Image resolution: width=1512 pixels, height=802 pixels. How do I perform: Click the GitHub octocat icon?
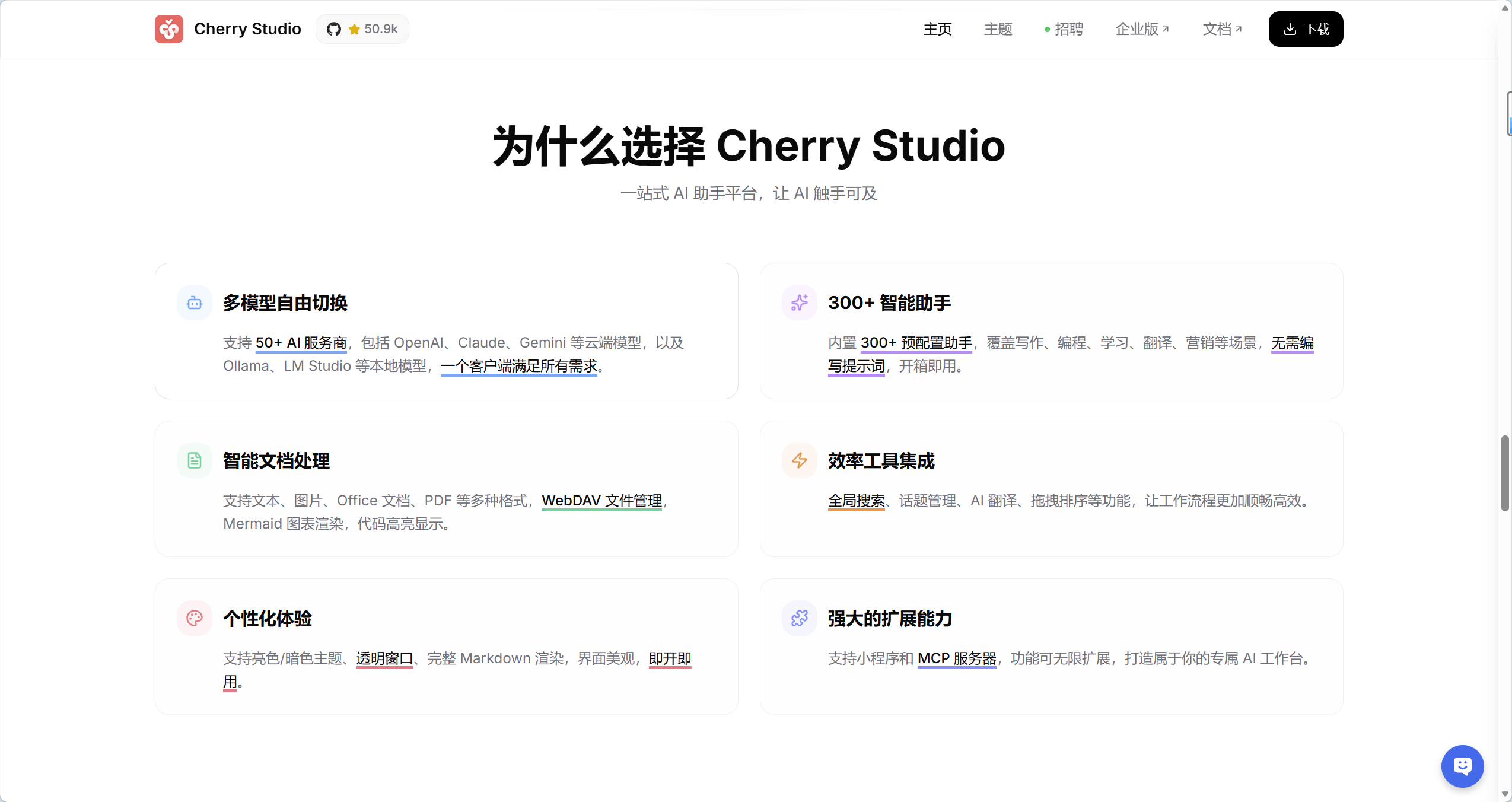(x=334, y=29)
